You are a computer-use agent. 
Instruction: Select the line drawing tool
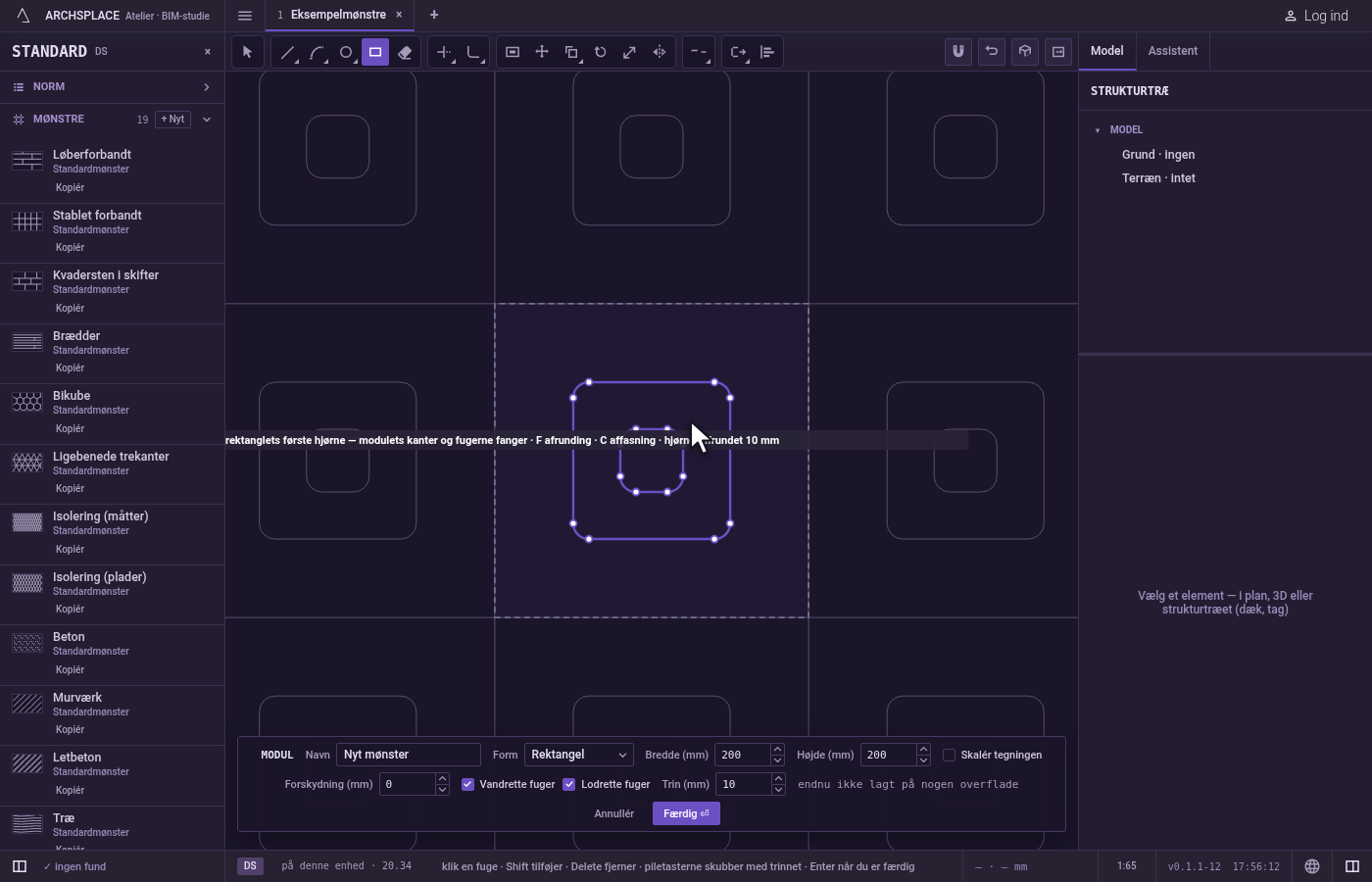click(287, 52)
